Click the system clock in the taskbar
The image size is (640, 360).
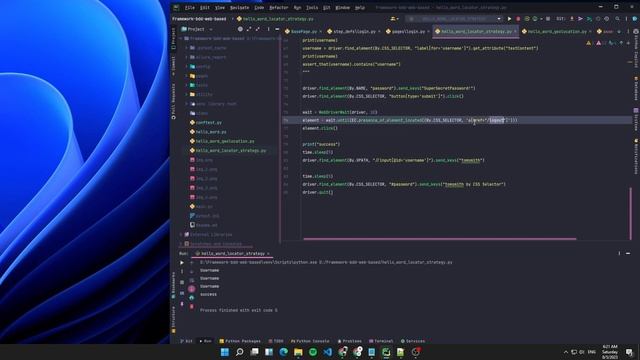tap(610, 352)
